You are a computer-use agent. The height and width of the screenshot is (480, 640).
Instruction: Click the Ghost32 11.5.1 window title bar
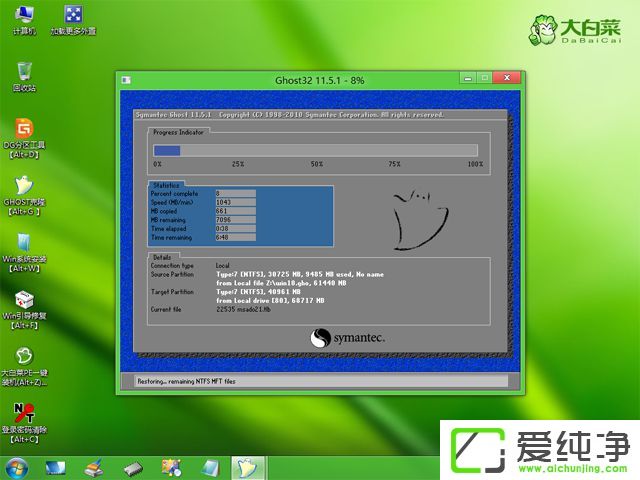(x=300, y=79)
